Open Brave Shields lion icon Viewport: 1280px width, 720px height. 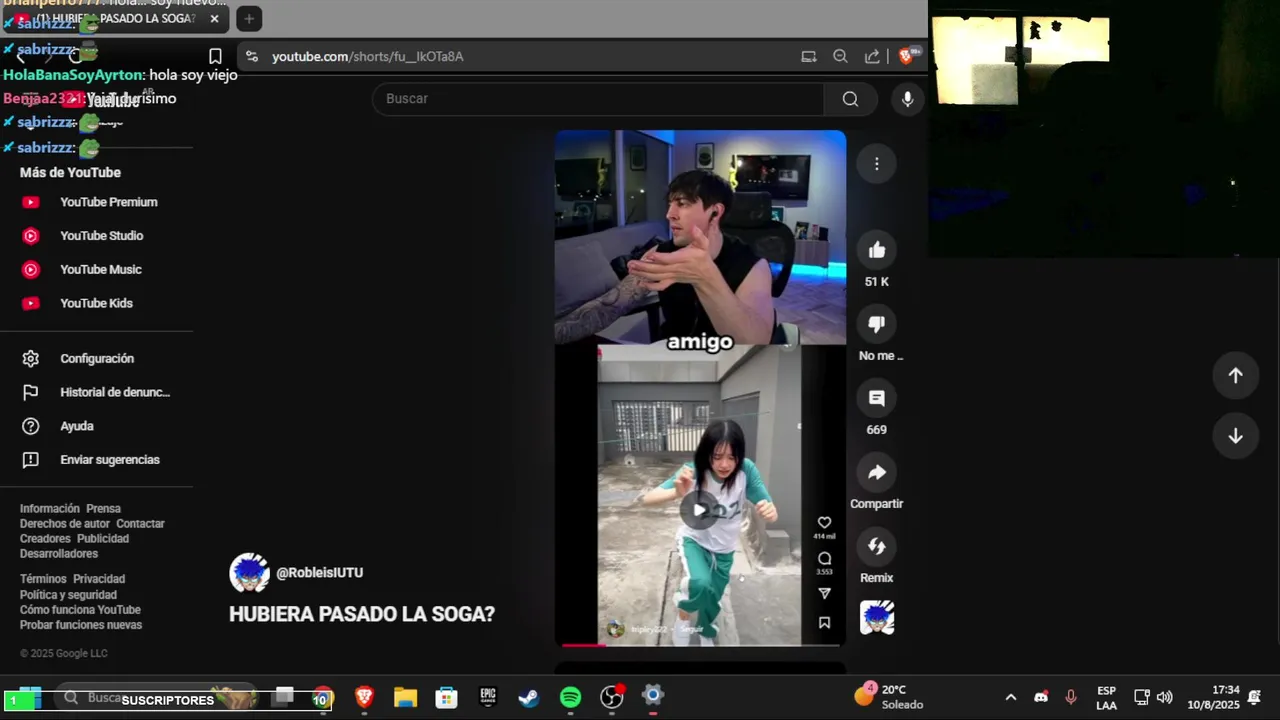click(x=905, y=57)
